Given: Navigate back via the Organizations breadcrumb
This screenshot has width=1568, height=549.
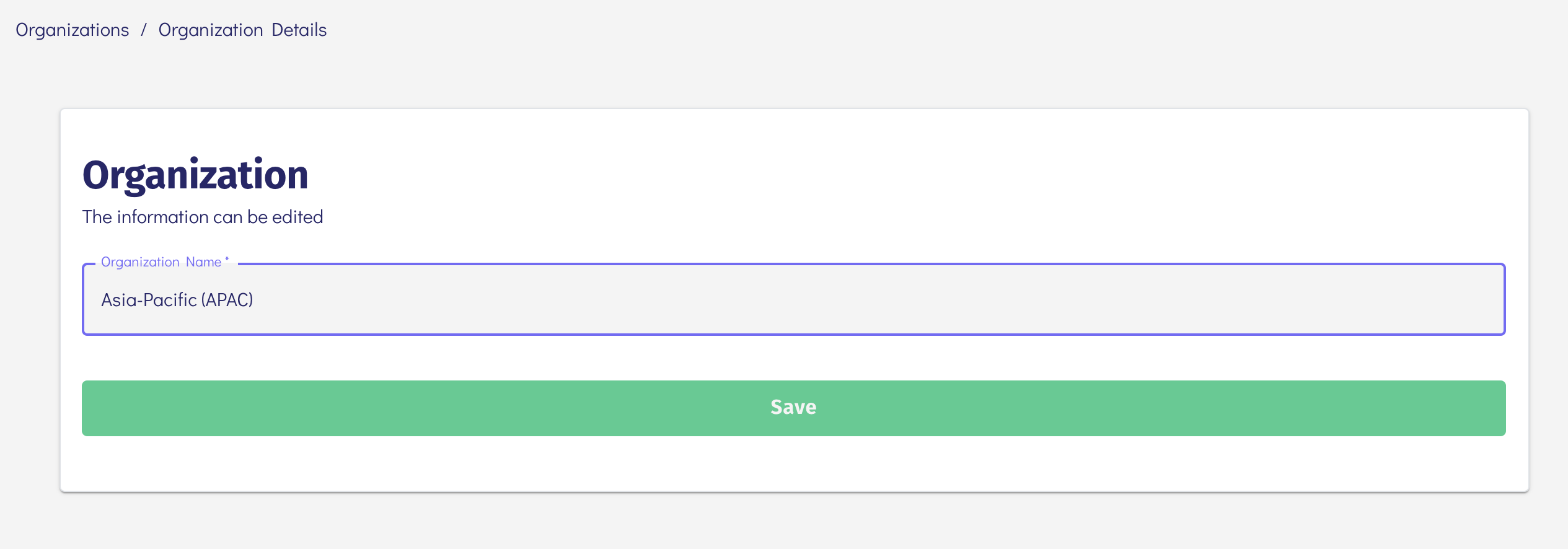Looking at the screenshot, I should pyautogui.click(x=73, y=30).
